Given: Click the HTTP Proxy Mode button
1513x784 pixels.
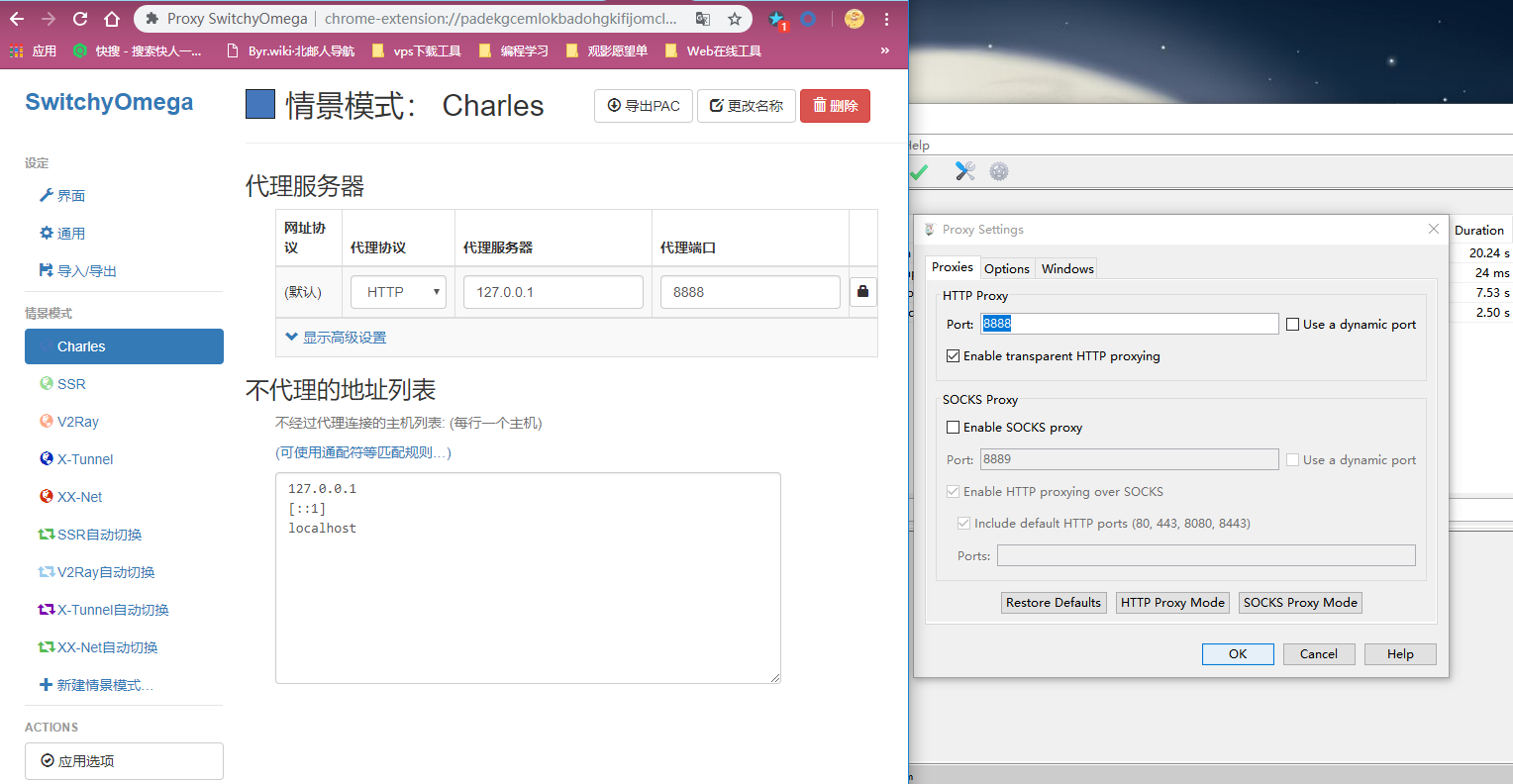Looking at the screenshot, I should point(1172,603).
